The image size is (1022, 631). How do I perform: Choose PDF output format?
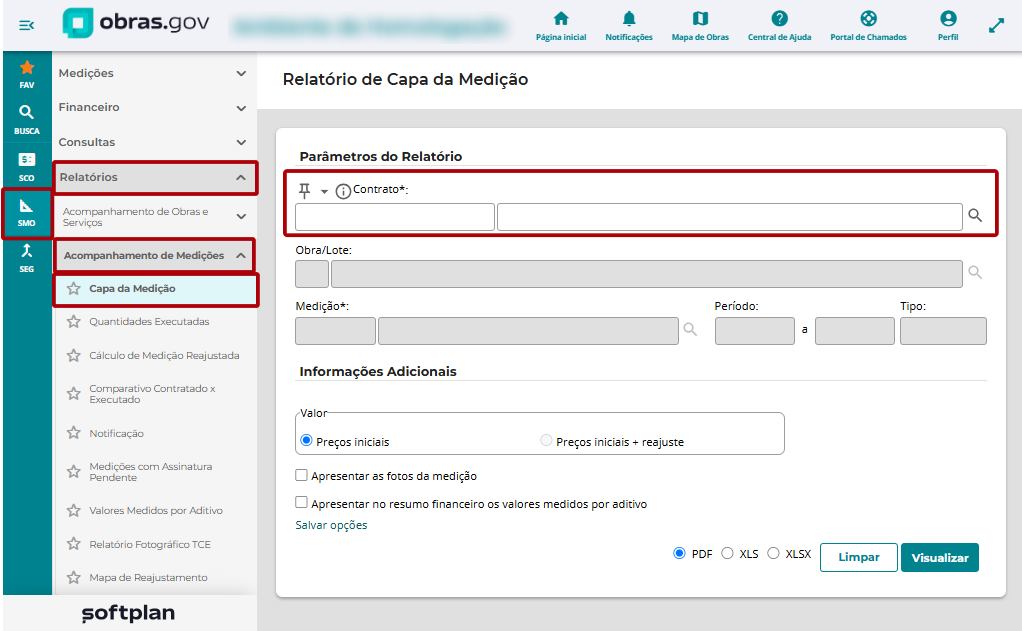point(679,553)
